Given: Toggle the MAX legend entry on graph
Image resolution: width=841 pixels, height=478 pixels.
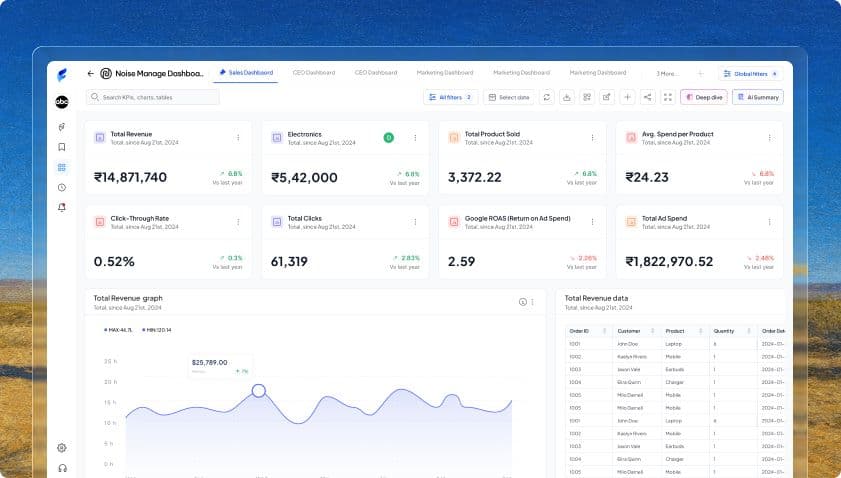Looking at the screenshot, I should tap(117, 330).
